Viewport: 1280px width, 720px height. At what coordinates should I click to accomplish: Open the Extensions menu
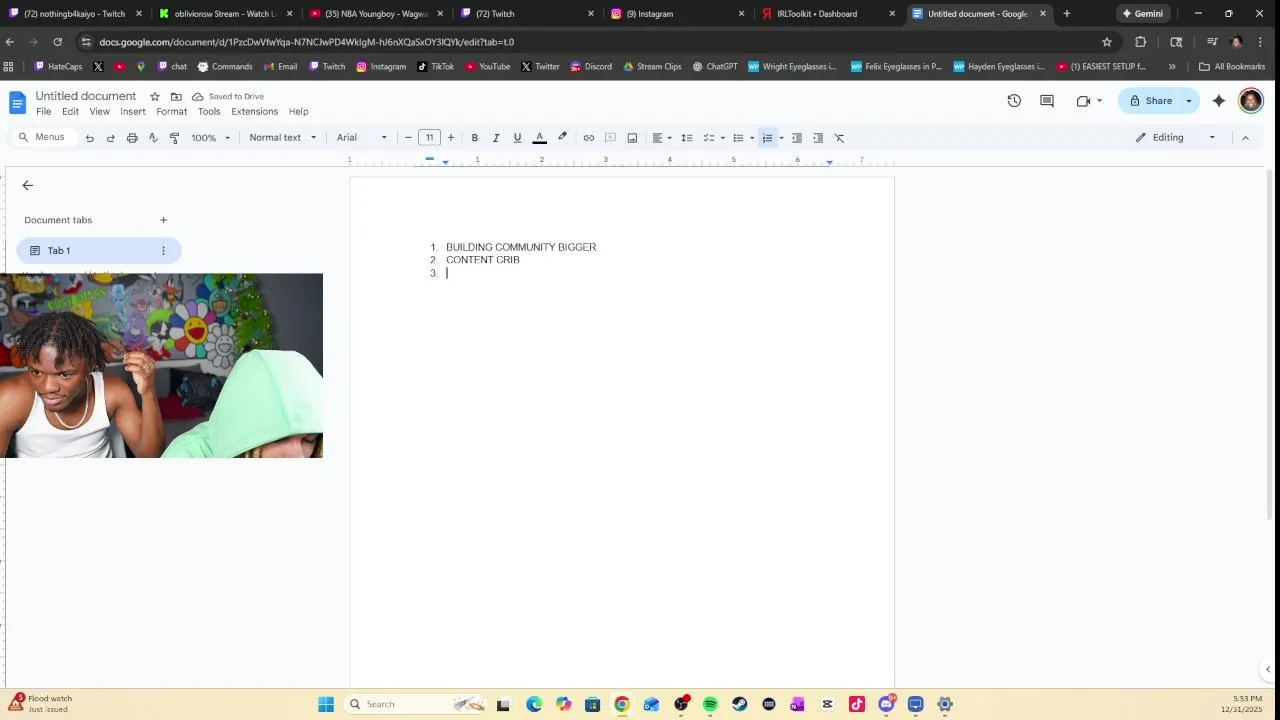click(255, 112)
